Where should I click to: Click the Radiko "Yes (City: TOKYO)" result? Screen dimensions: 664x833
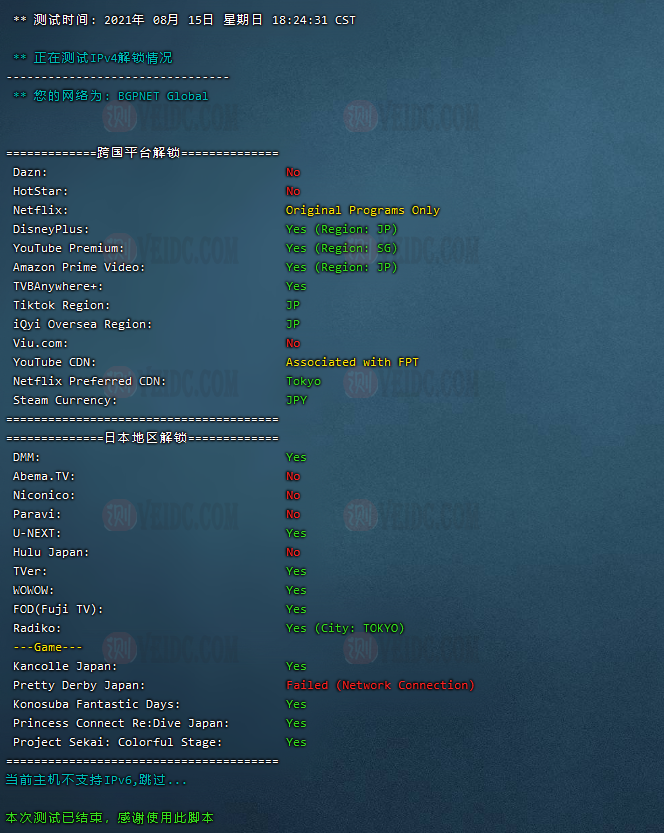[x=345, y=628]
